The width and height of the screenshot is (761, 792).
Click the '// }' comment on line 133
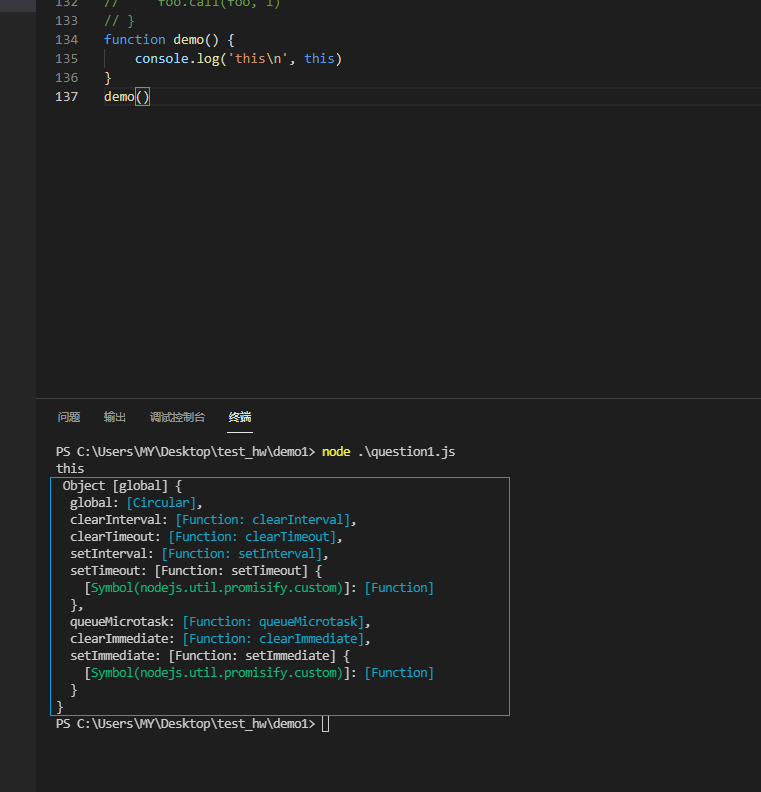tap(119, 21)
